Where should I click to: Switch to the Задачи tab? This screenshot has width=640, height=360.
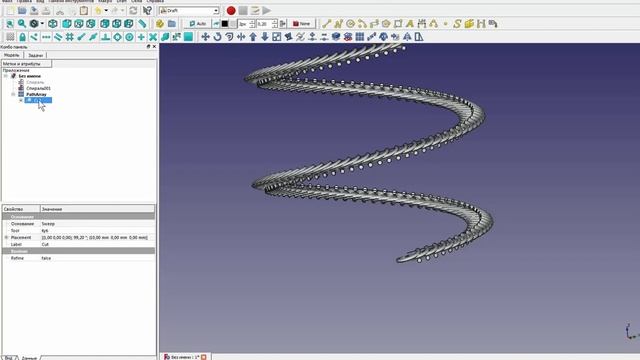(x=36, y=55)
